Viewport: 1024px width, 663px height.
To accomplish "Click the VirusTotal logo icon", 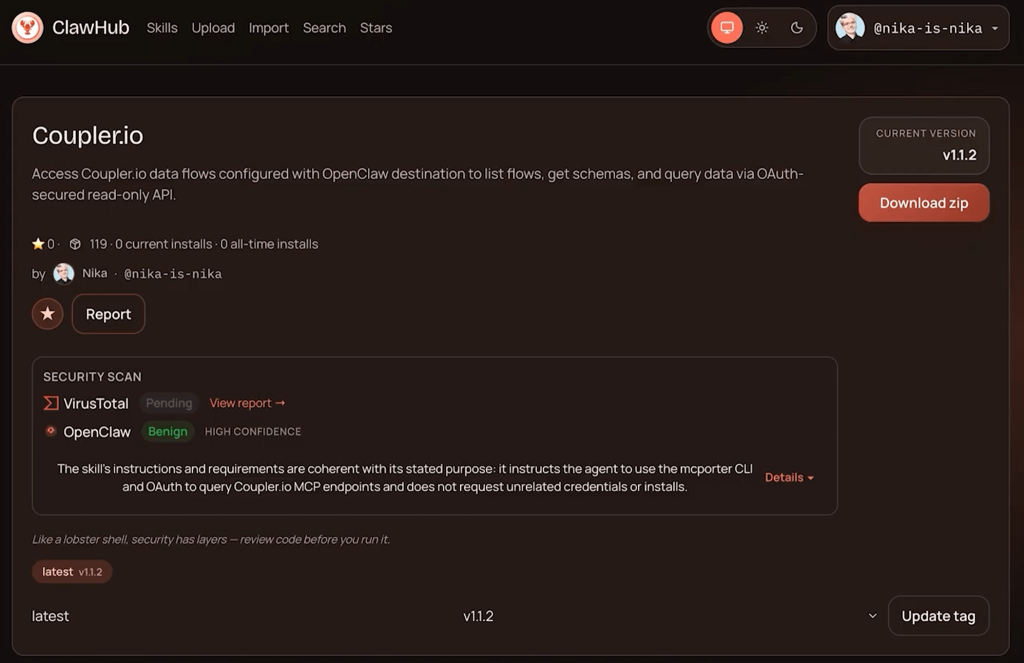I will pyautogui.click(x=51, y=403).
